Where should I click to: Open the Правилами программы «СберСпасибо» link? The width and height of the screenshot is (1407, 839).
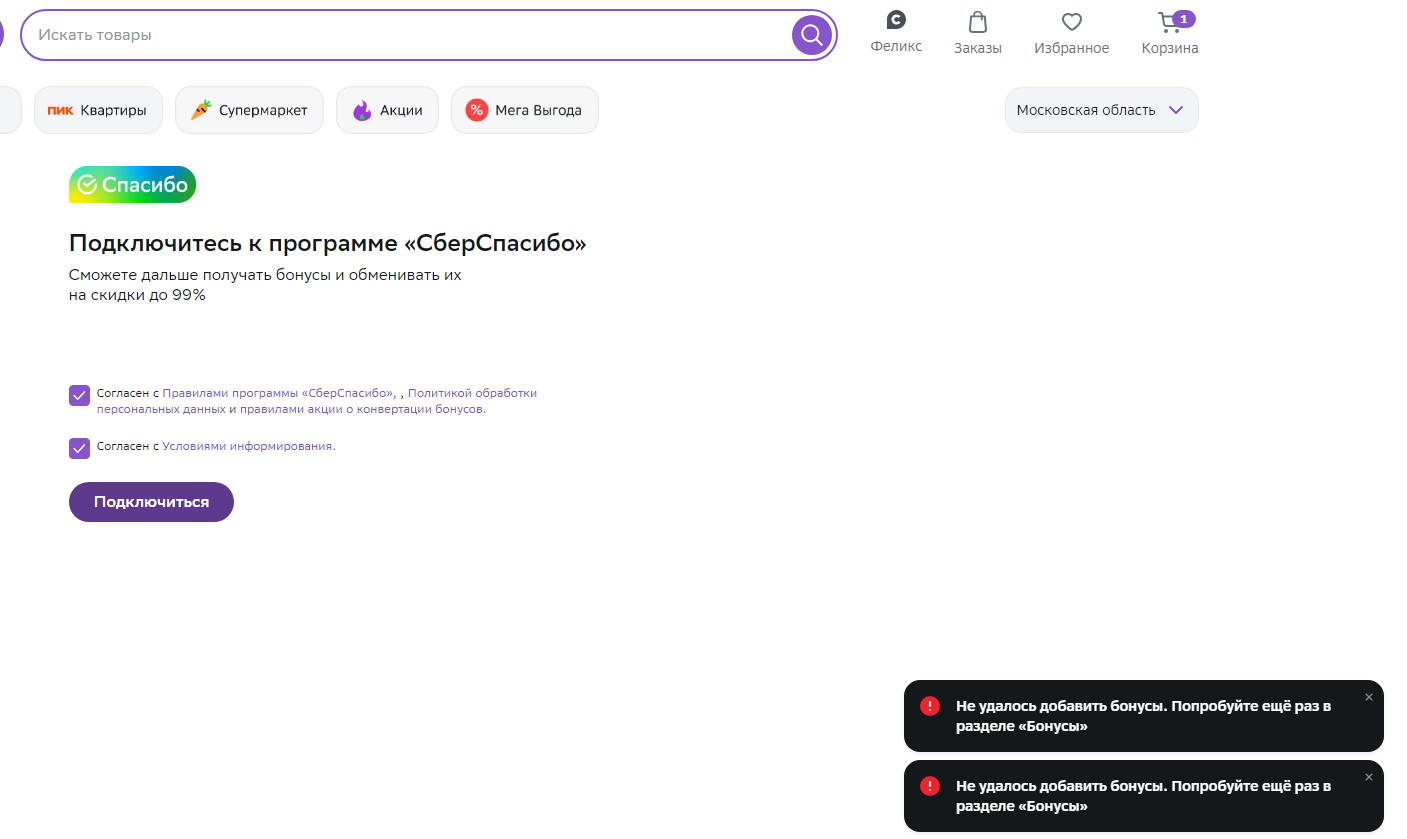click(279, 393)
